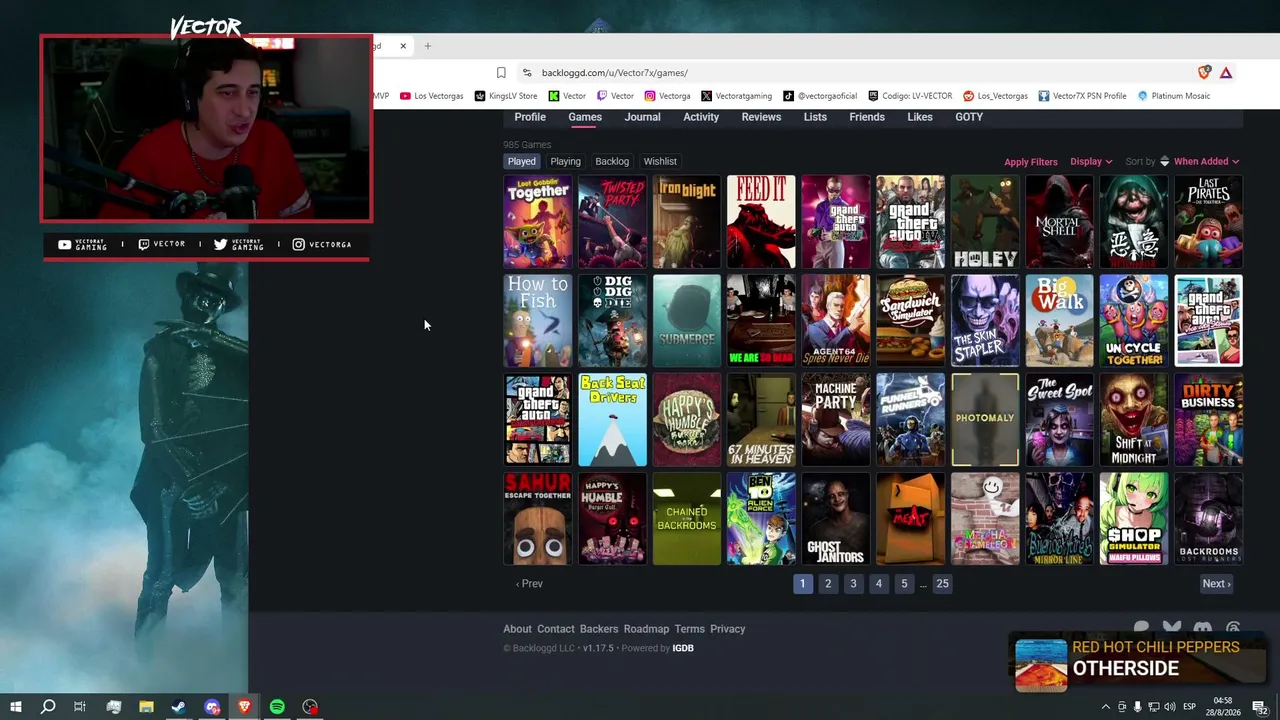Click the Windows Start button
This screenshot has width=1280, height=720.
pos(15,707)
